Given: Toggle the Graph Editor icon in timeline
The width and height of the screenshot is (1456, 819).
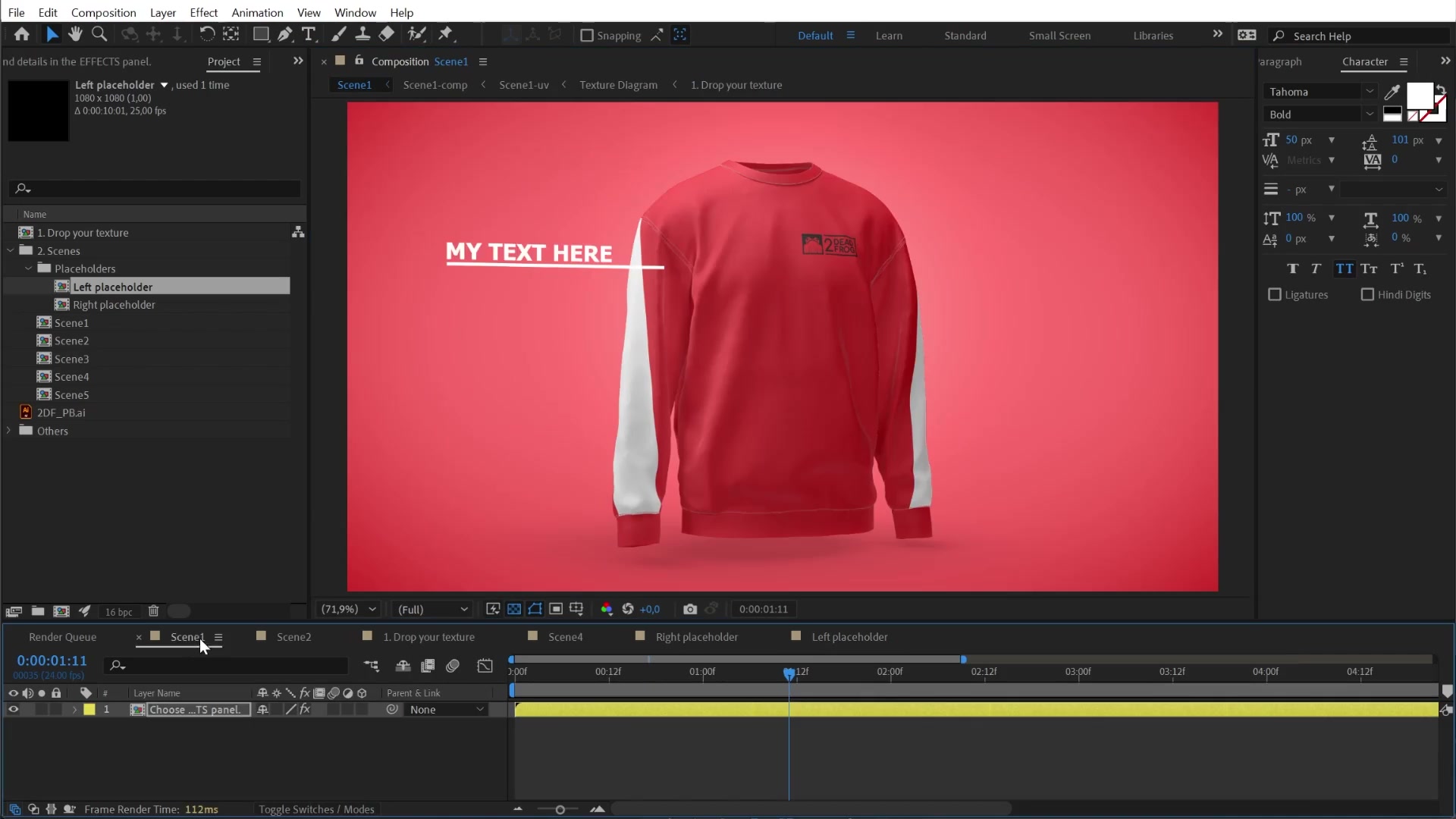Looking at the screenshot, I should tap(485, 666).
